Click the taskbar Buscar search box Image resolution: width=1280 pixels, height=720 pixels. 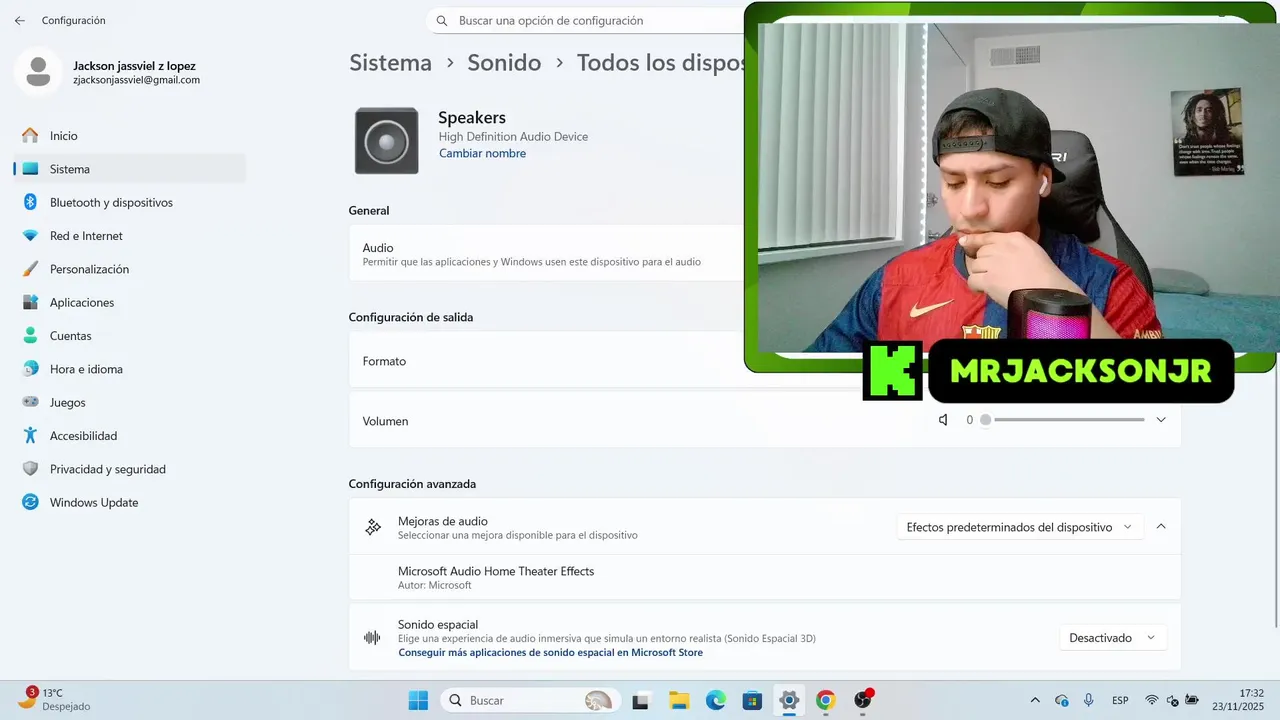click(x=529, y=700)
